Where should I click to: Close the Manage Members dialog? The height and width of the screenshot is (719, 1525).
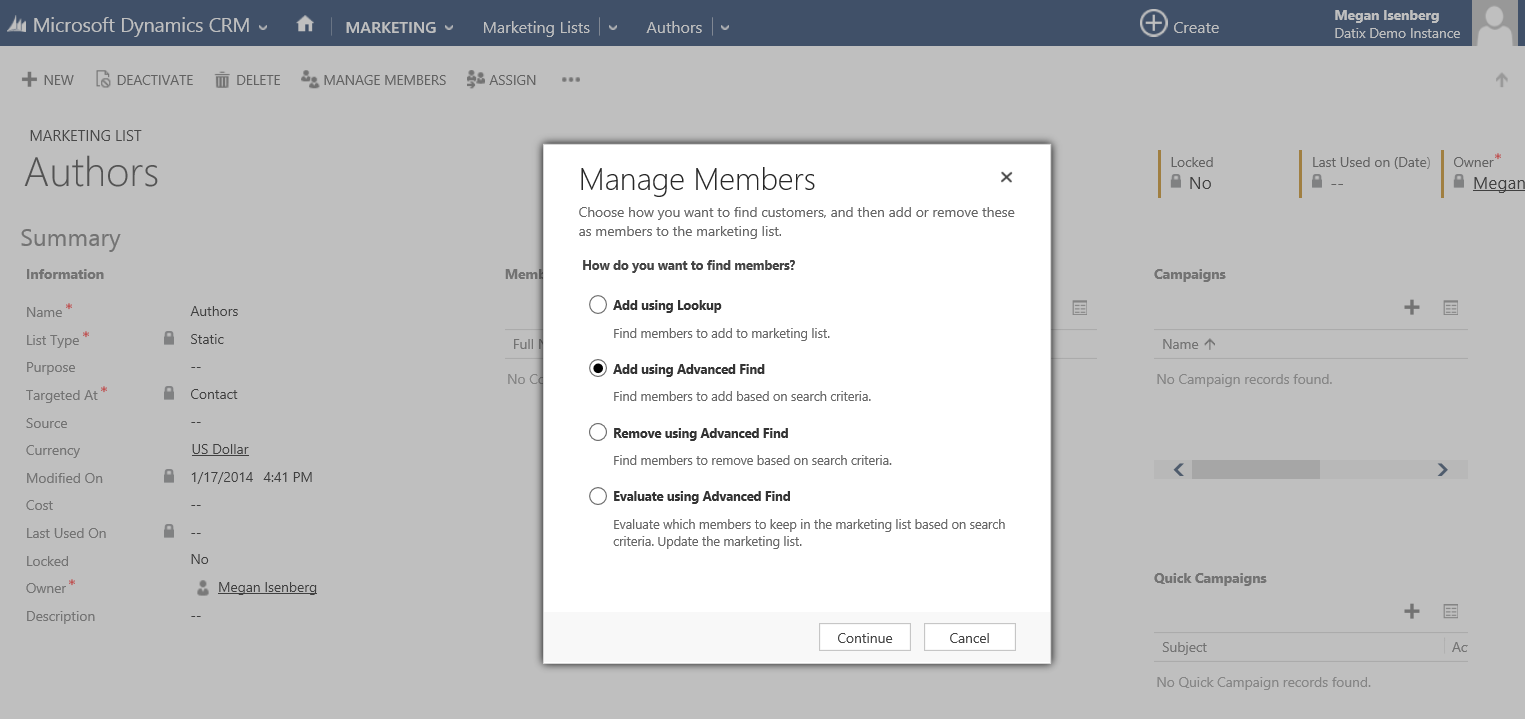pos(1007,177)
